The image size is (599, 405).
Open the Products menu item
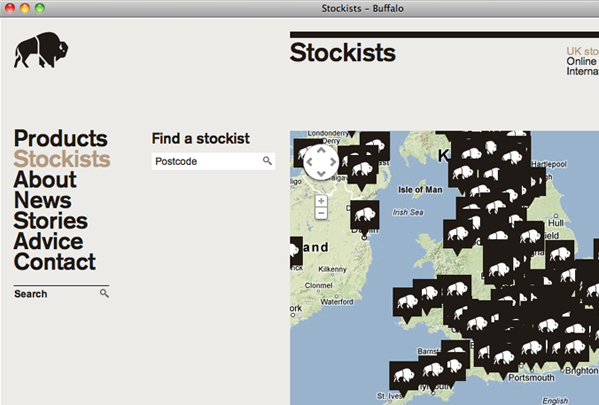pyautogui.click(x=61, y=138)
